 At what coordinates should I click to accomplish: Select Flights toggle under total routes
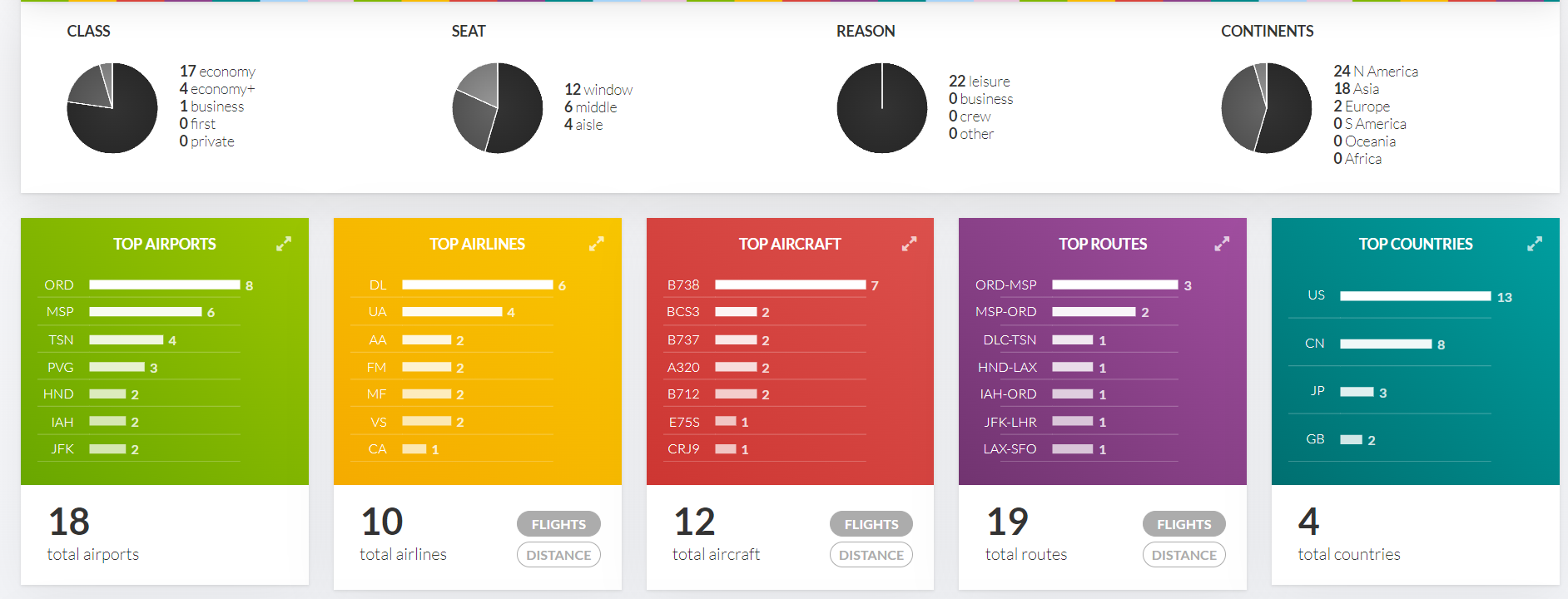tap(1184, 524)
